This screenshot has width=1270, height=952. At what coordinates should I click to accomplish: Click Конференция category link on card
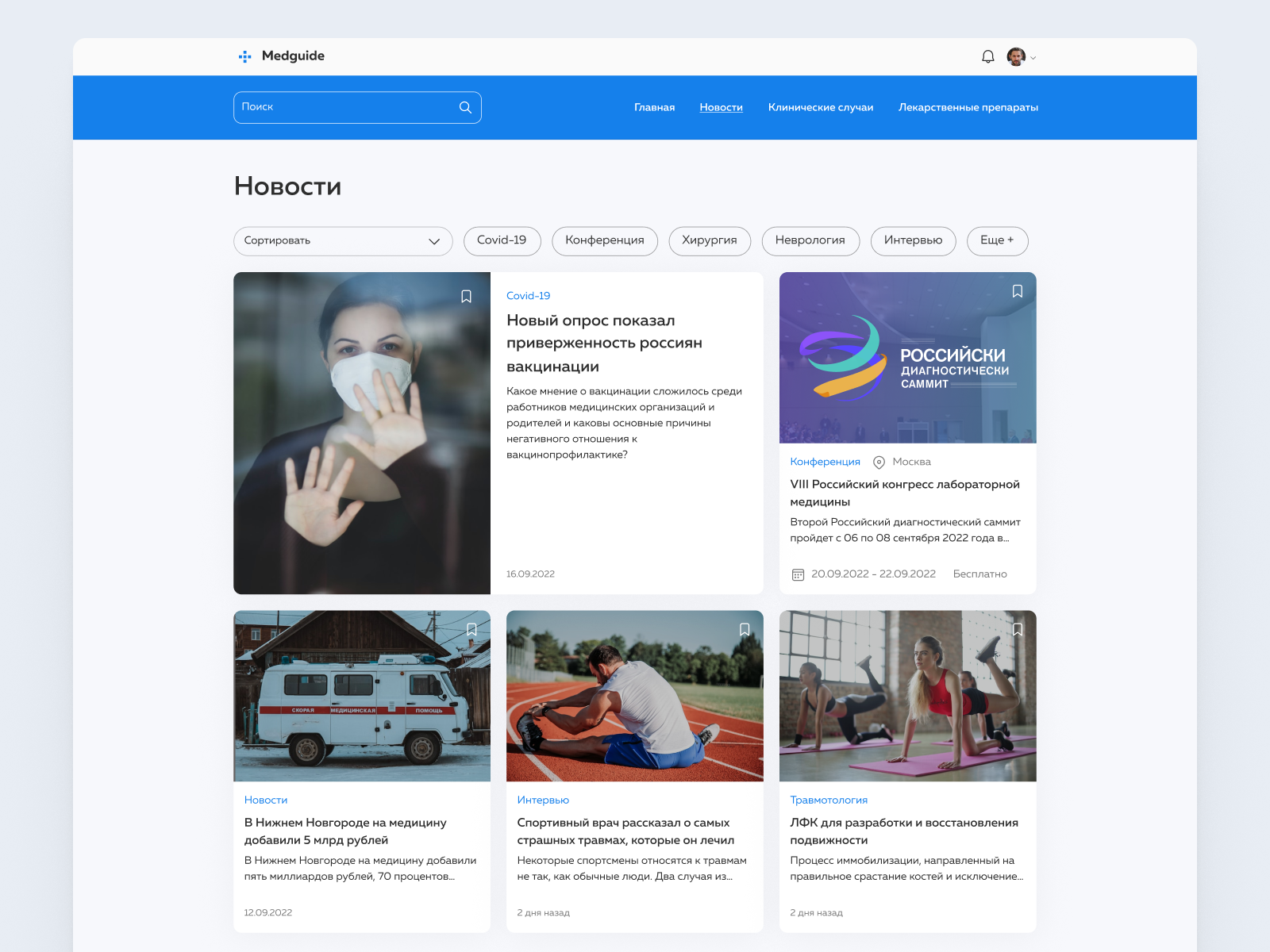tap(825, 462)
